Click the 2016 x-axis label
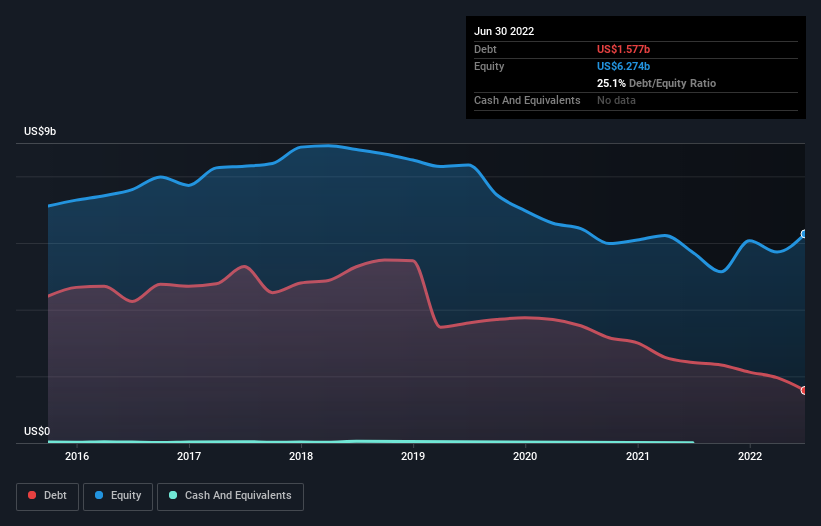The height and width of the screenshot is (526, 821). [77, 456]
